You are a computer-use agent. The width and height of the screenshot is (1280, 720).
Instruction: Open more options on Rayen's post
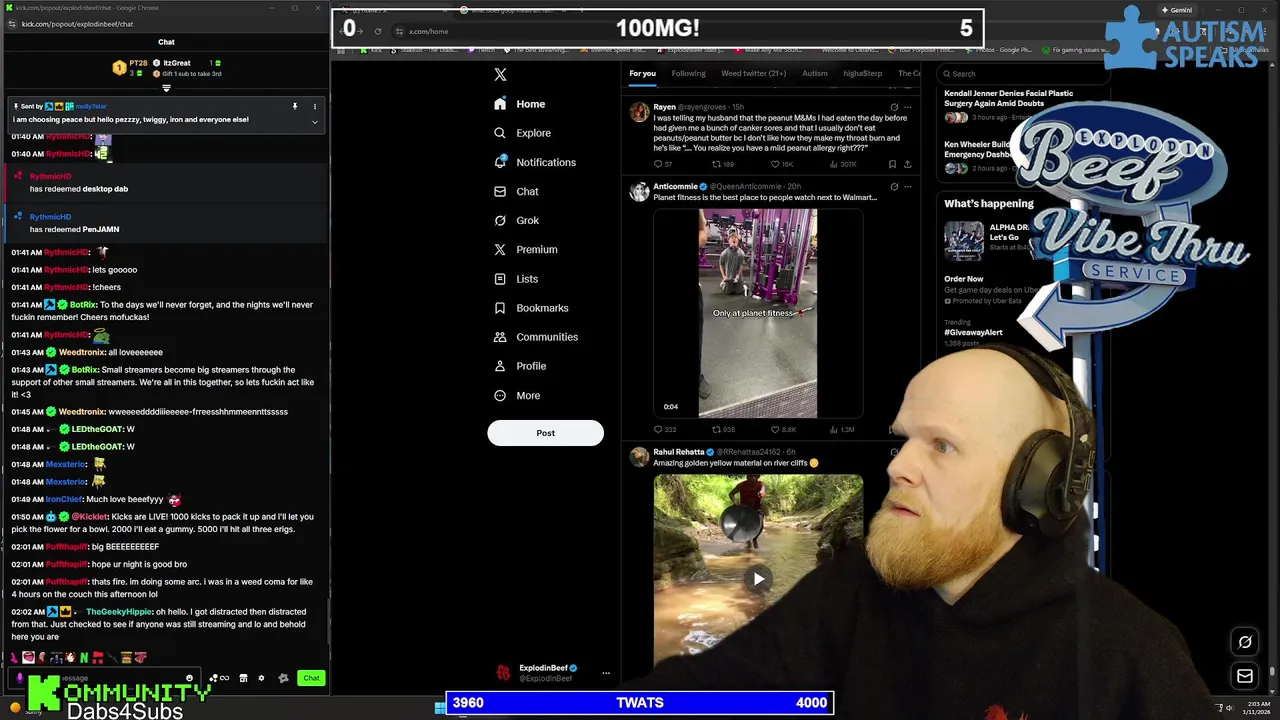[907, 107]
